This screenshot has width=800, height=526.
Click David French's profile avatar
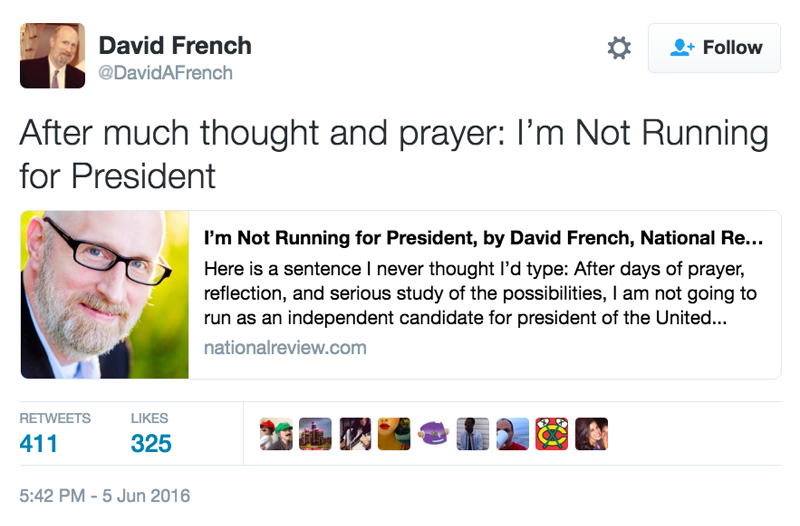pyautogui.click(x=52, y=56)
